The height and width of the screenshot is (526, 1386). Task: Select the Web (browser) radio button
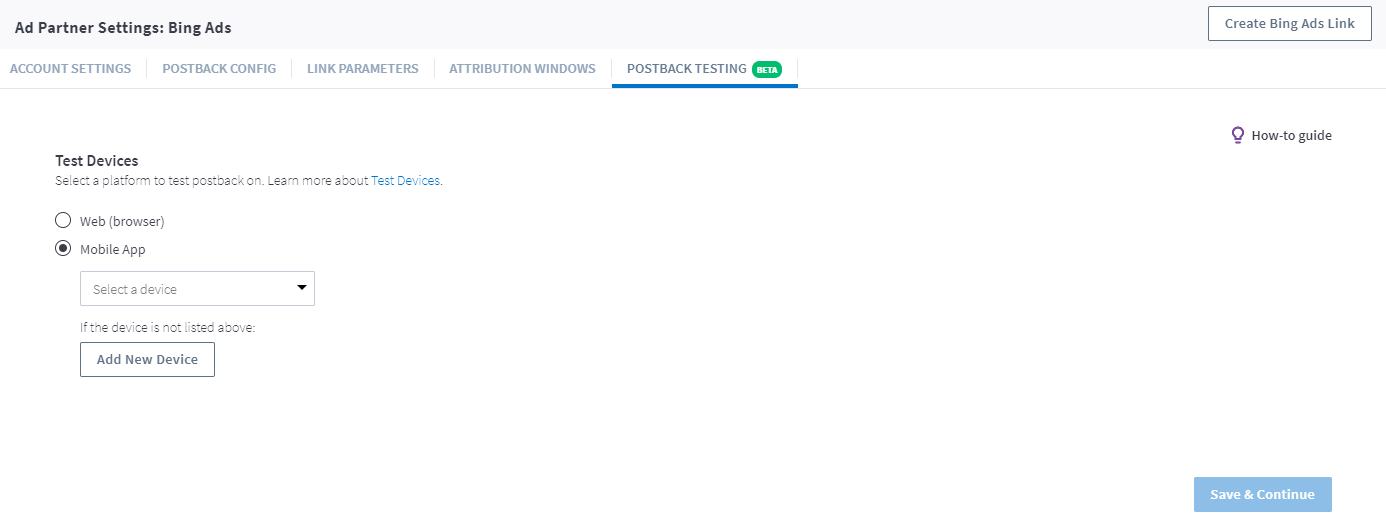pos(63,220)
